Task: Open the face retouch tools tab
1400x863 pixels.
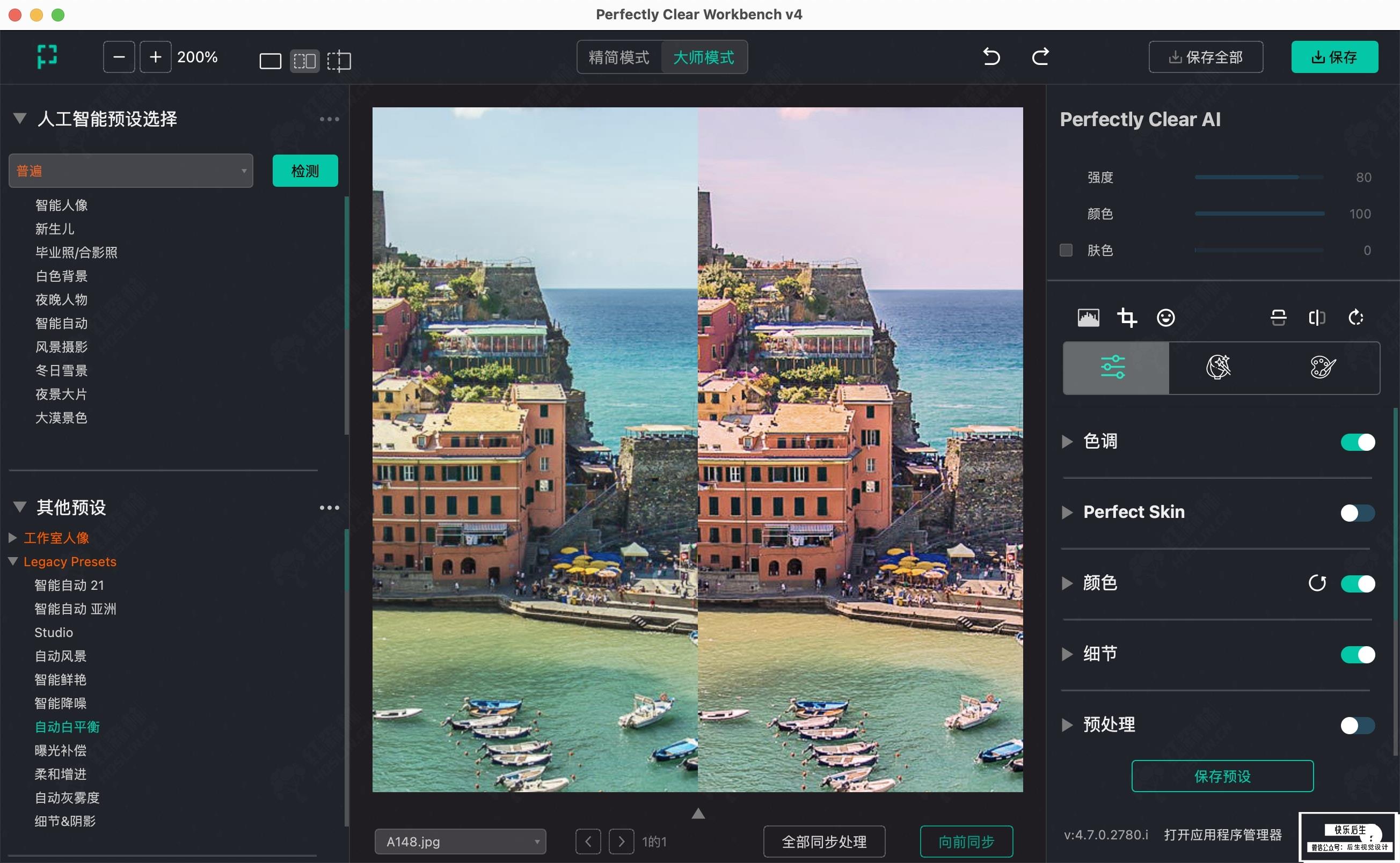Action: (1218, 368)
